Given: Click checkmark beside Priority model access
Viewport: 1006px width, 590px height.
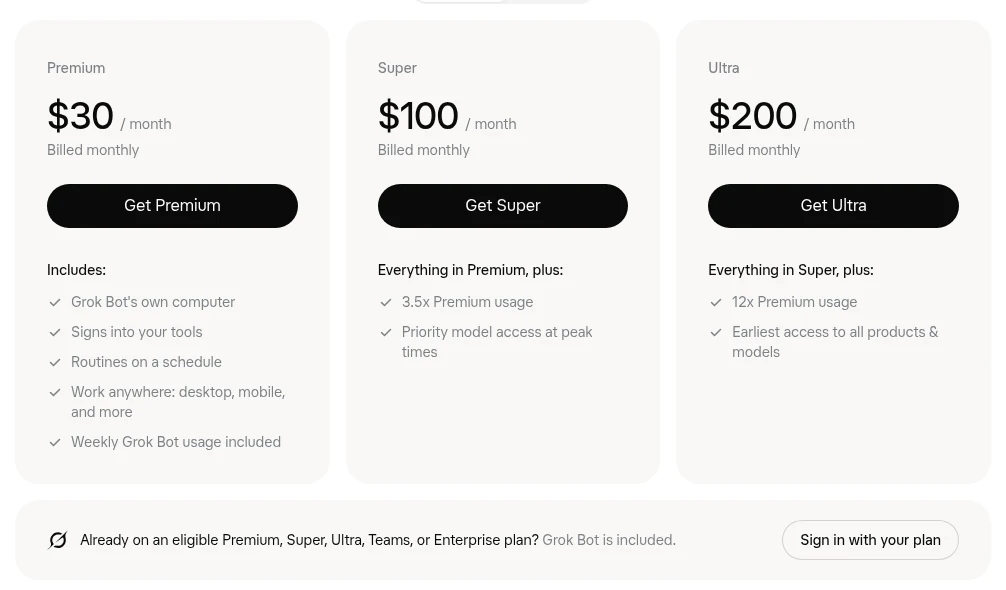Looking at the screenshot, I should (x=386, y=332).
